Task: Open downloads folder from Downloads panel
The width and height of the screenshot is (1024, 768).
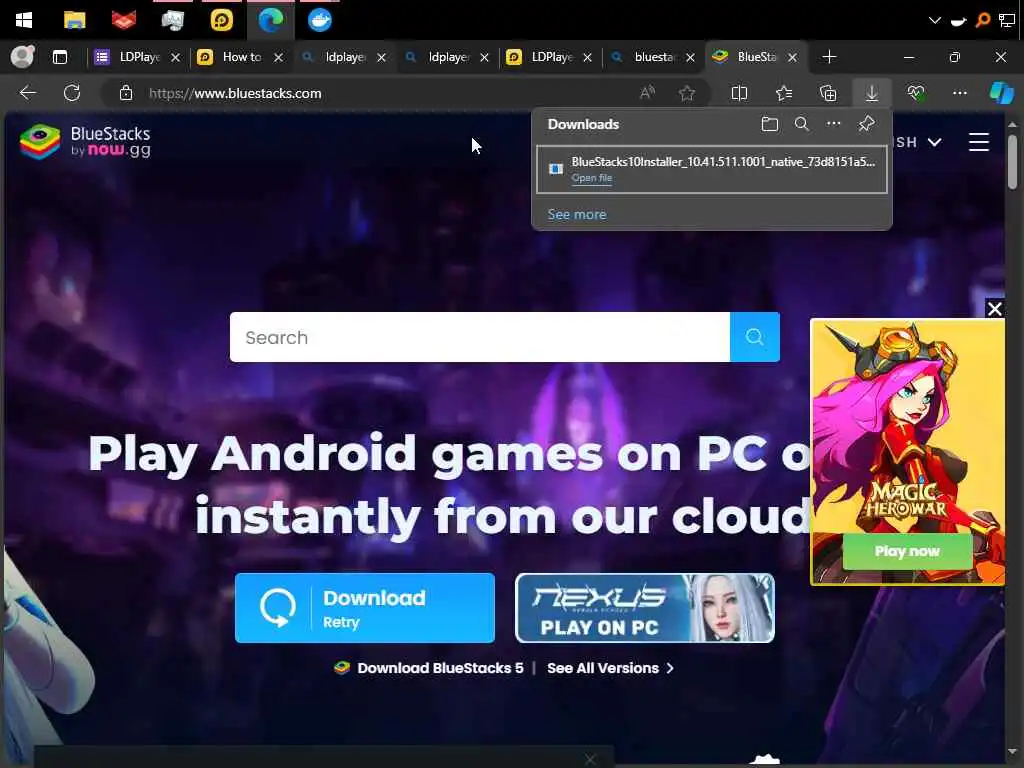Action: pos(769,124)
